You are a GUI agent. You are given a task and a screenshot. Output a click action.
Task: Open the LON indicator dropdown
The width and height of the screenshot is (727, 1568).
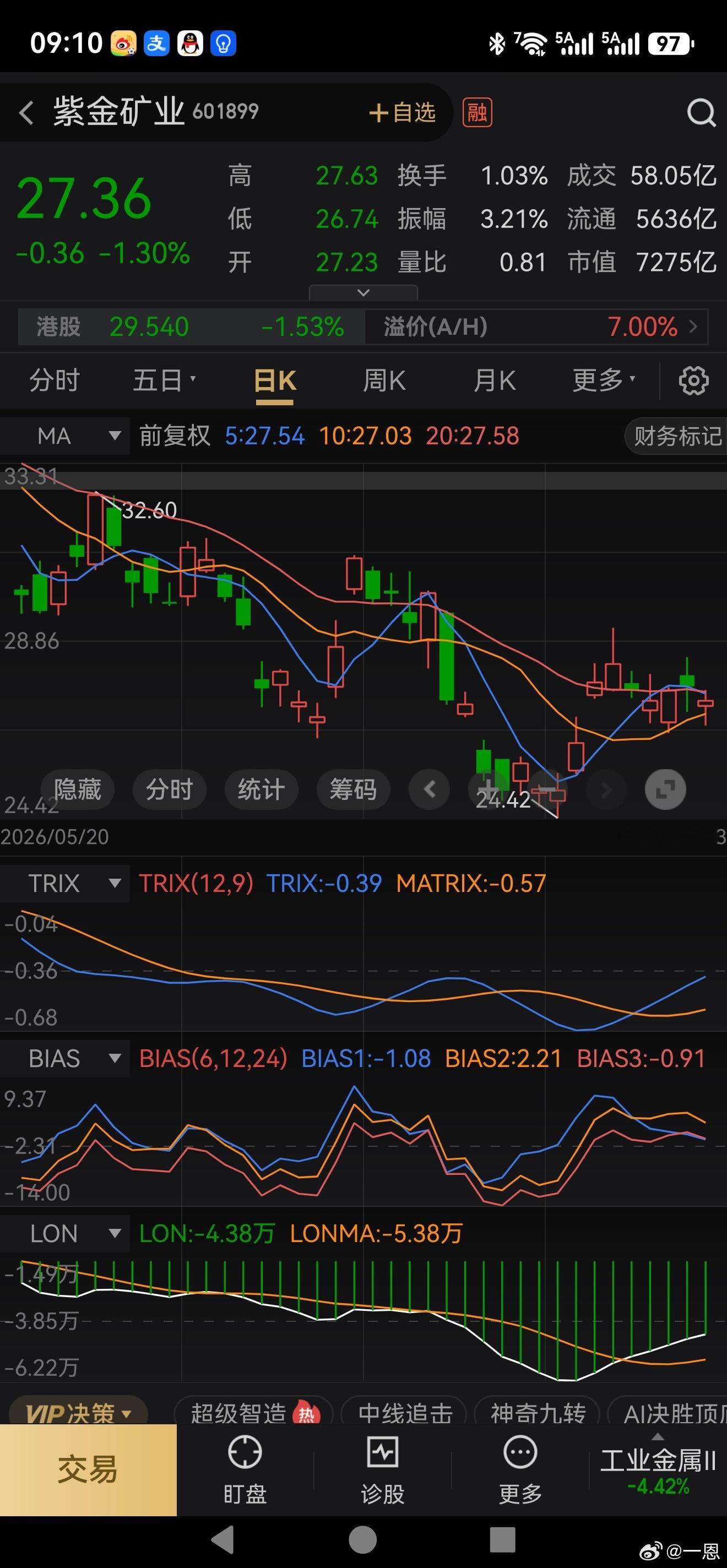(x=64, y=1234)
